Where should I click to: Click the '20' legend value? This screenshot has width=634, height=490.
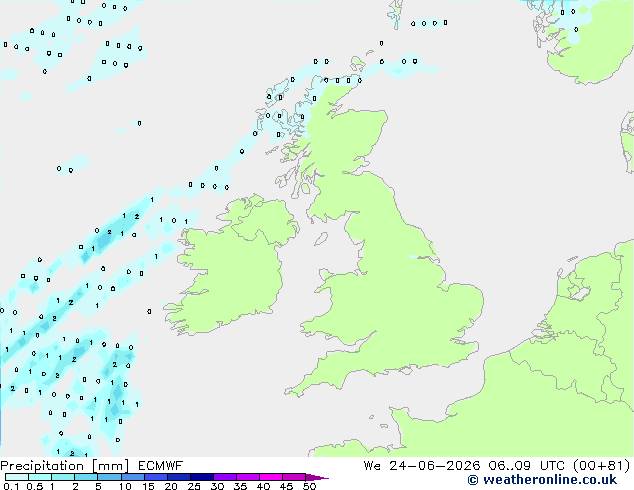(x=171, y=486)
